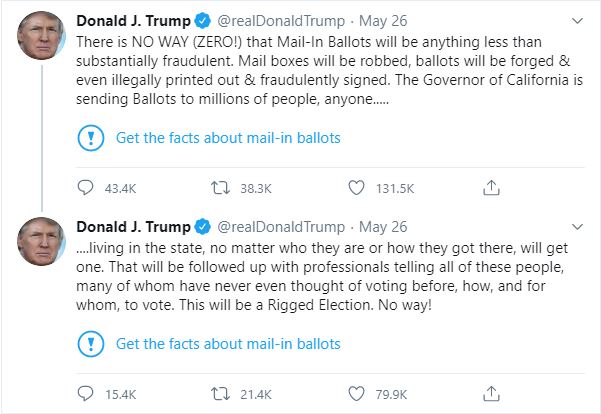Click the verified badge on the first tweet
Viewport: 601px width, 414px height.
point(202,19)
